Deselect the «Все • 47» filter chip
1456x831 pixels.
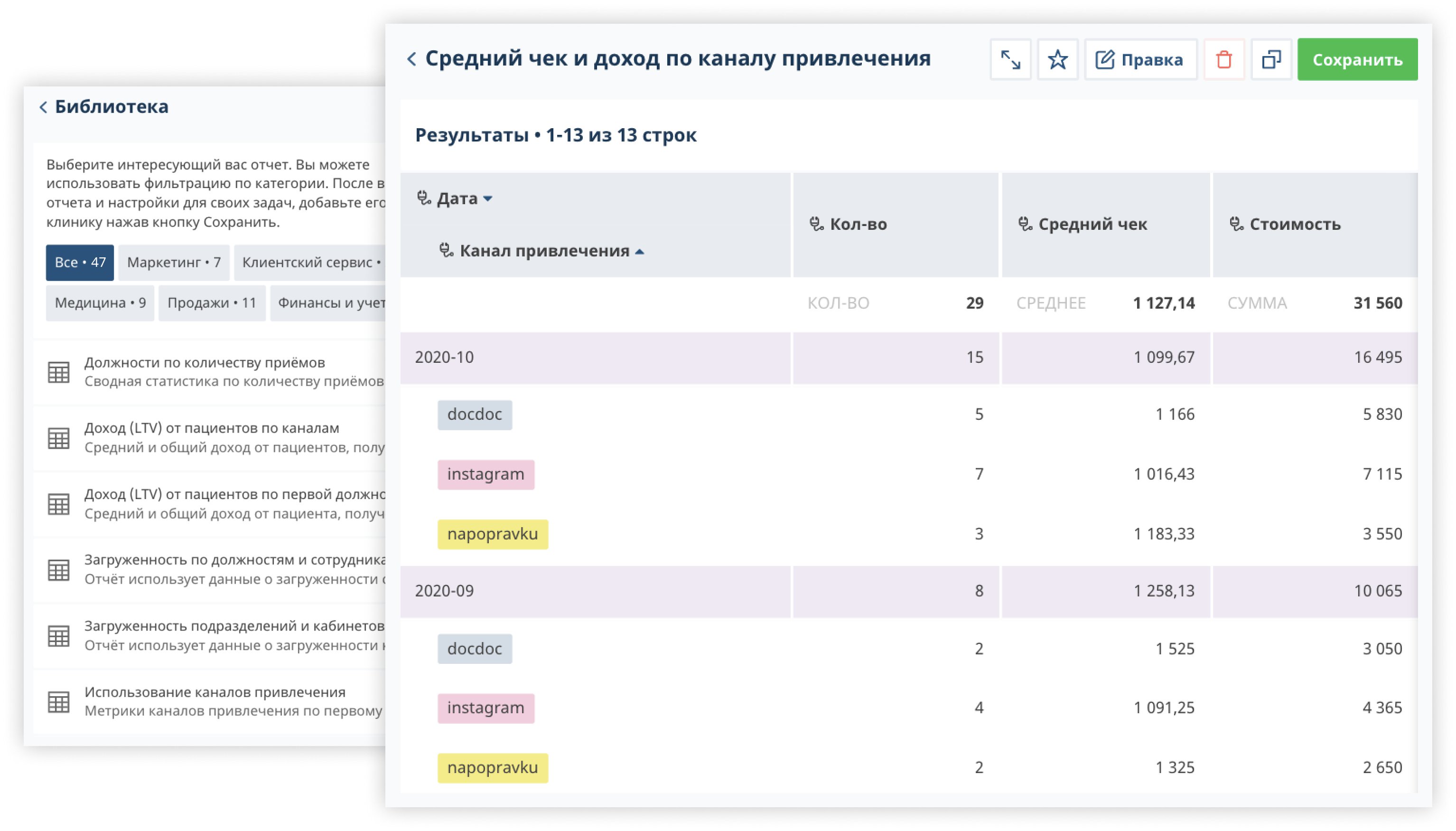79,263
